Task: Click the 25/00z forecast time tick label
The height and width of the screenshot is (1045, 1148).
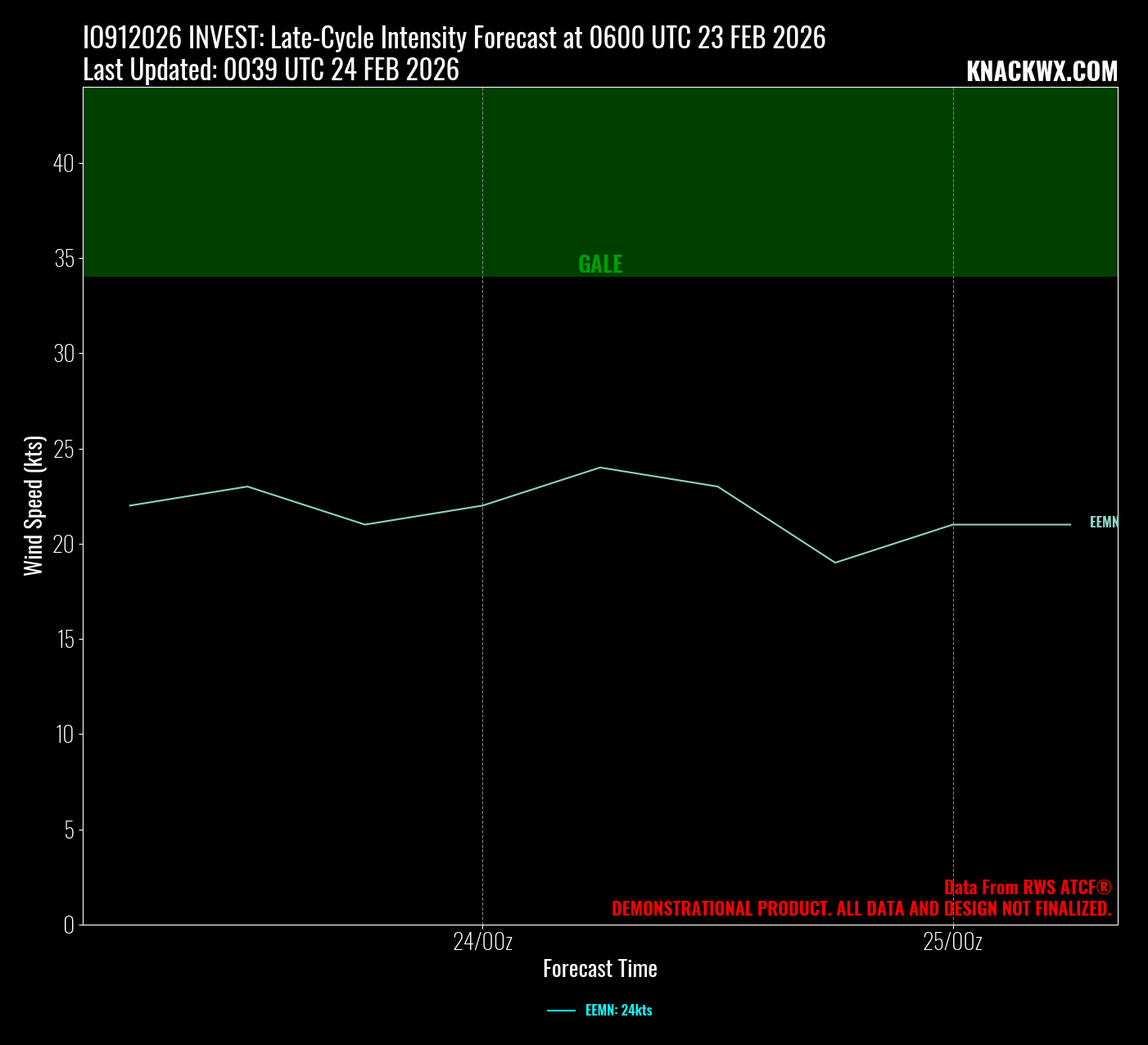Action: click(952, 942)
